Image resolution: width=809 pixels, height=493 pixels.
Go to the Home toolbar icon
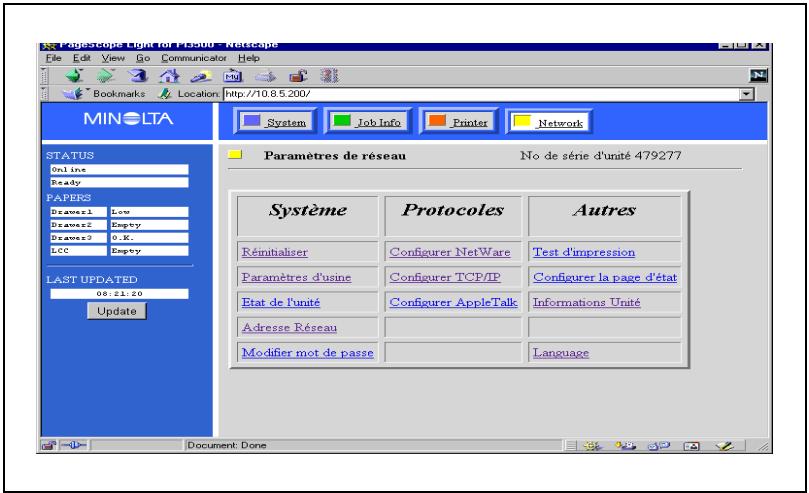pos(169,76)
